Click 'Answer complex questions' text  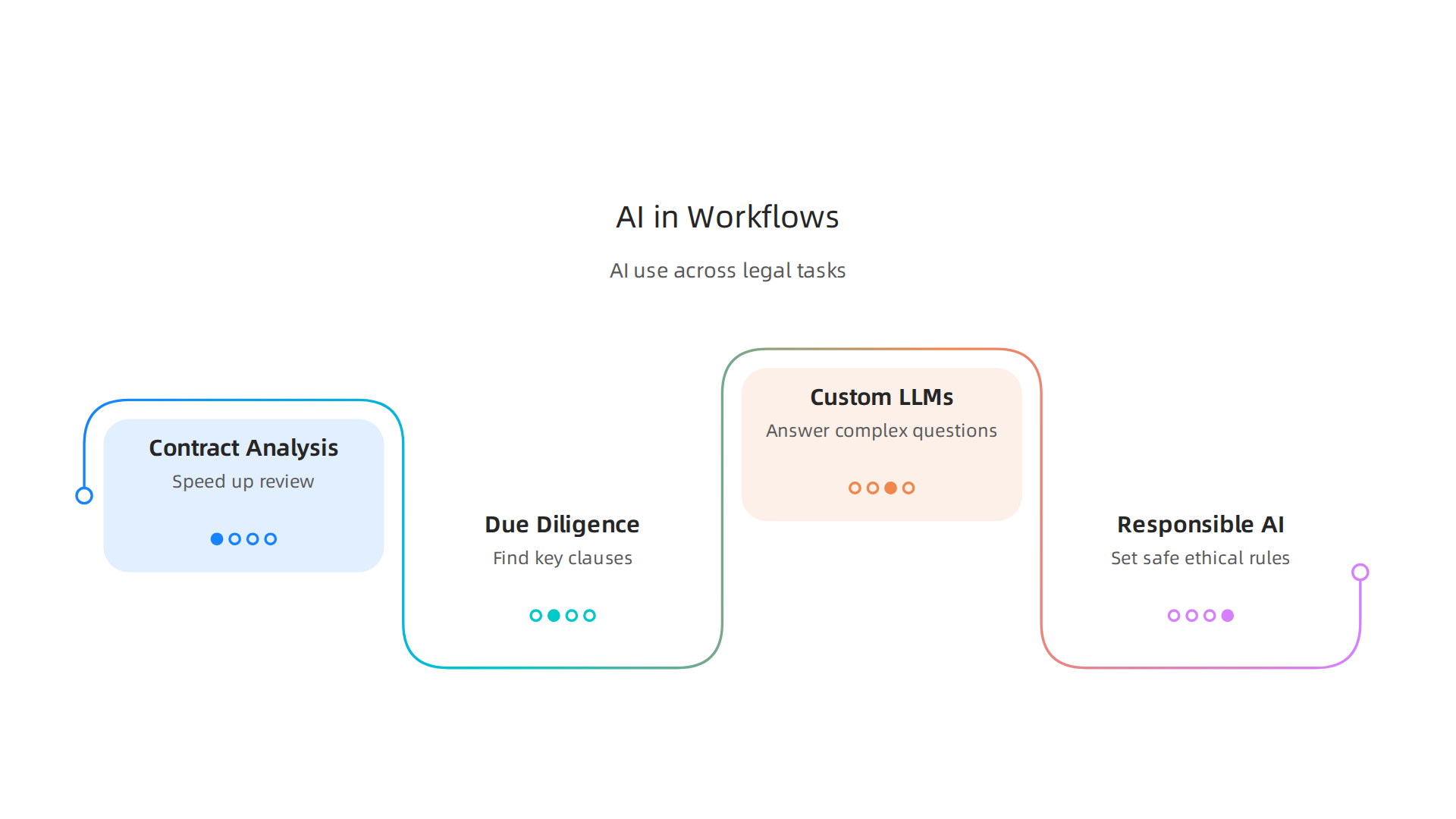[881, 431]
